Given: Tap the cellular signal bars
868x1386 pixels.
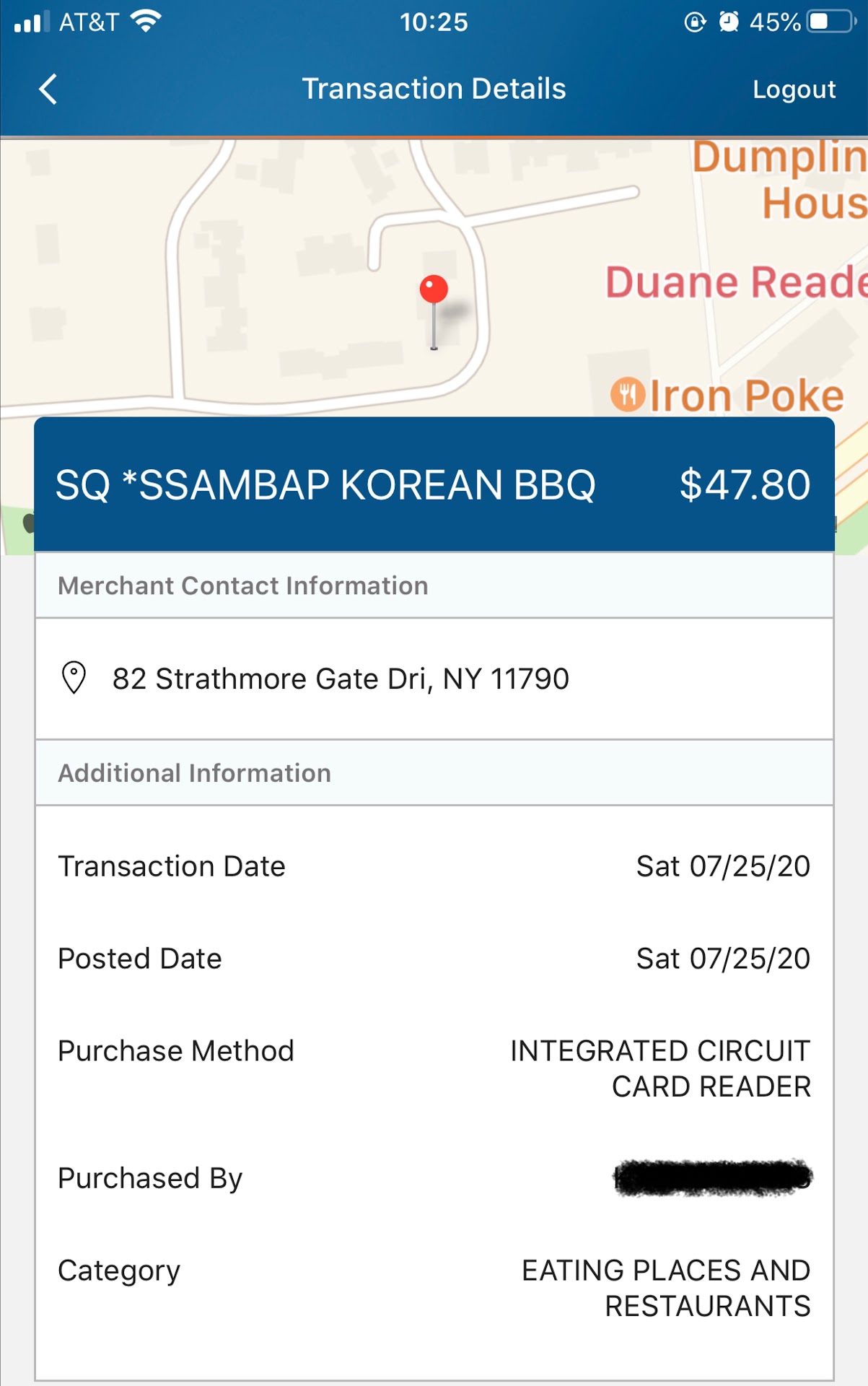Looking at the screenshot, I should pyautogui.click(x=32, y=22).
